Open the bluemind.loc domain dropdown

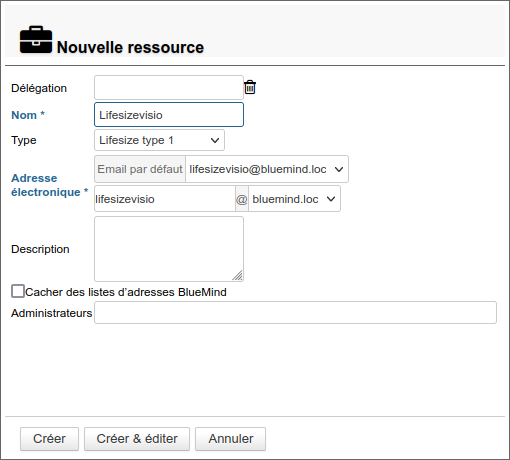coord(294,199)
